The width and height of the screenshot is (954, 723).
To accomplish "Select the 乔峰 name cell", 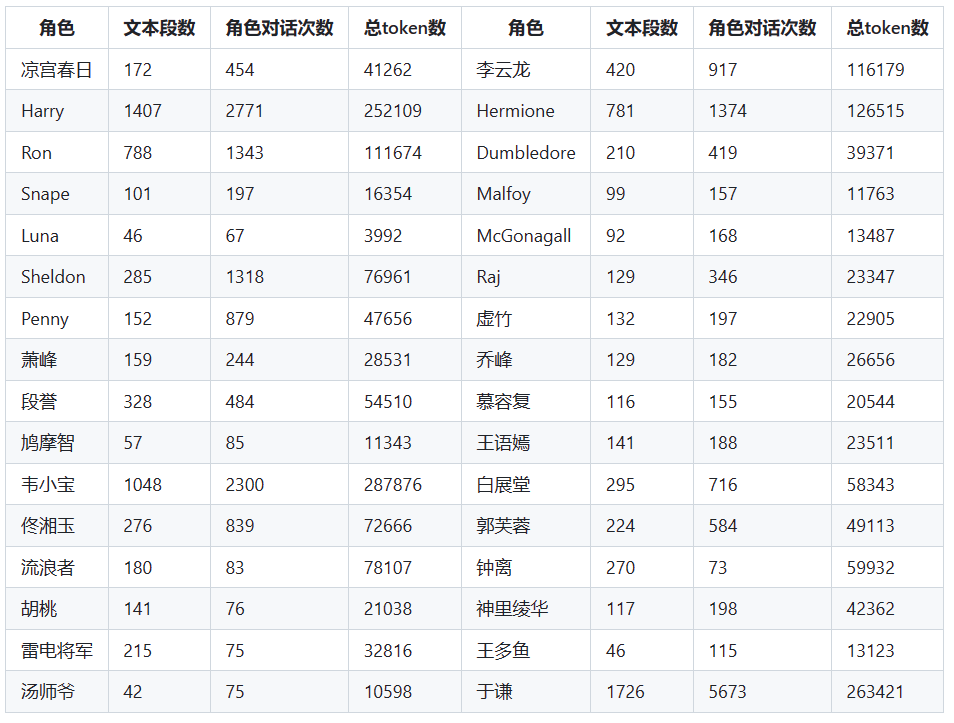I will [x=526, y=360].
